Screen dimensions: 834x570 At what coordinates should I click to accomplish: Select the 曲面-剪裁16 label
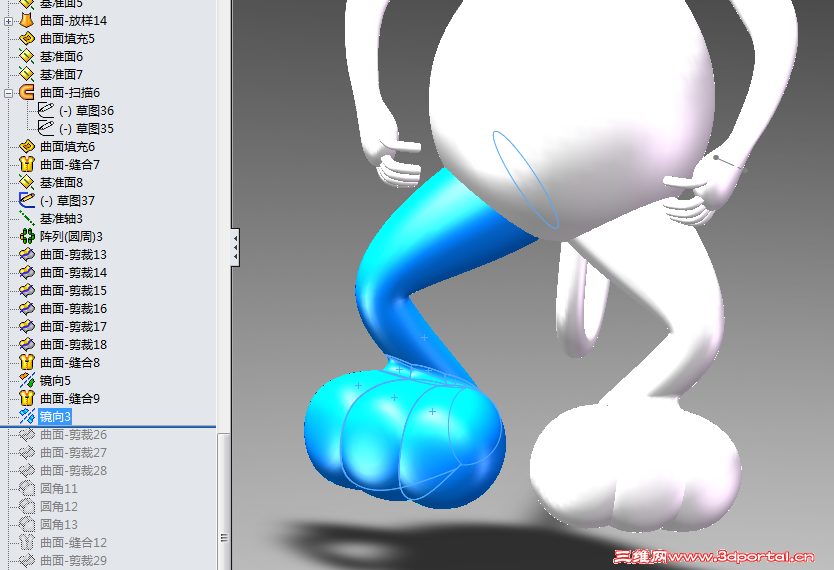pyautogui.click(x=73, y=308)
